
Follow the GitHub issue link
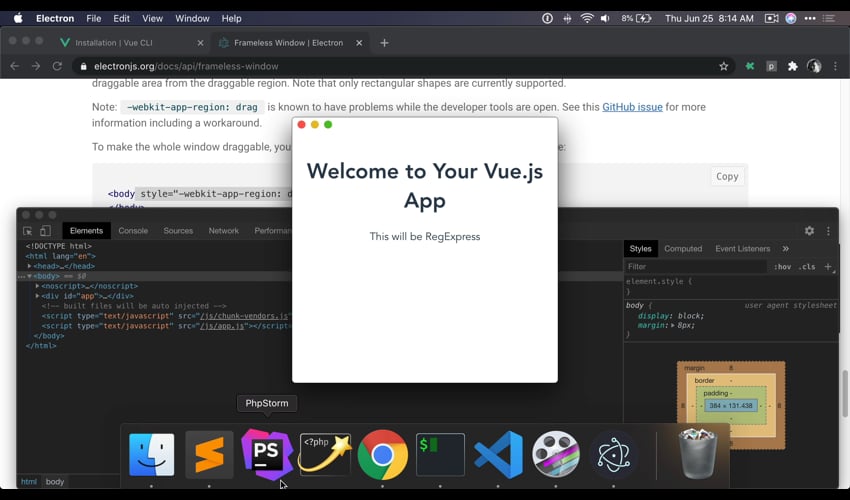(x=632, y=107)
